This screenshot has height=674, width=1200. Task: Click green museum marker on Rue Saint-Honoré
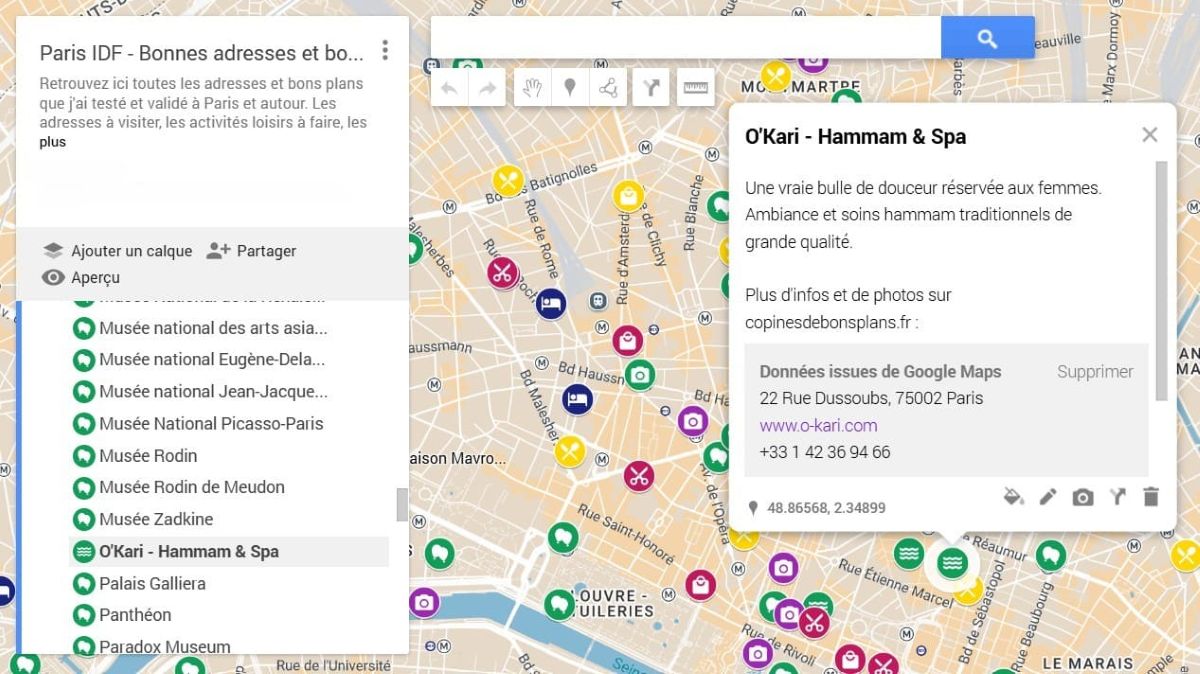[x=563, y=538]
